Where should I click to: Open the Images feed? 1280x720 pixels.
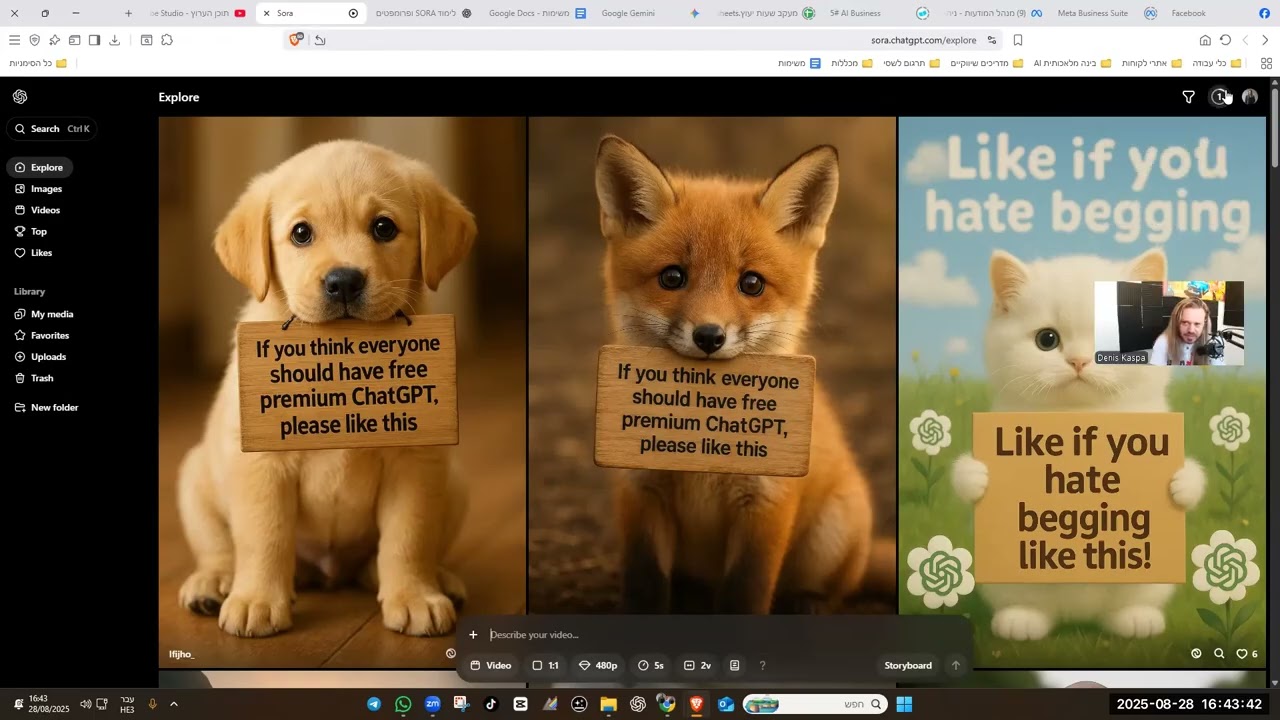(x=39, y=189)
